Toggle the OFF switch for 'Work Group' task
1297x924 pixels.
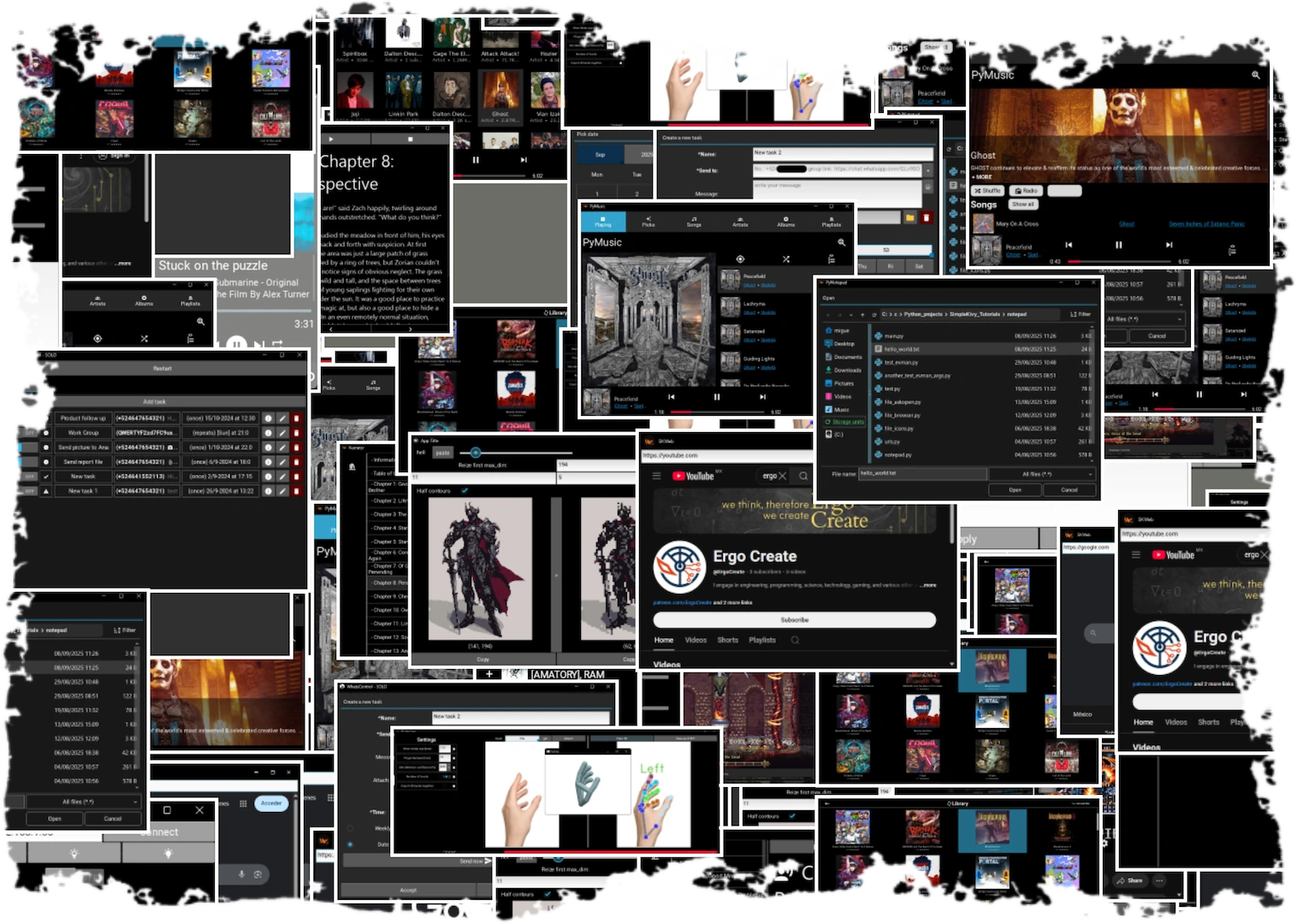(29, 433)
